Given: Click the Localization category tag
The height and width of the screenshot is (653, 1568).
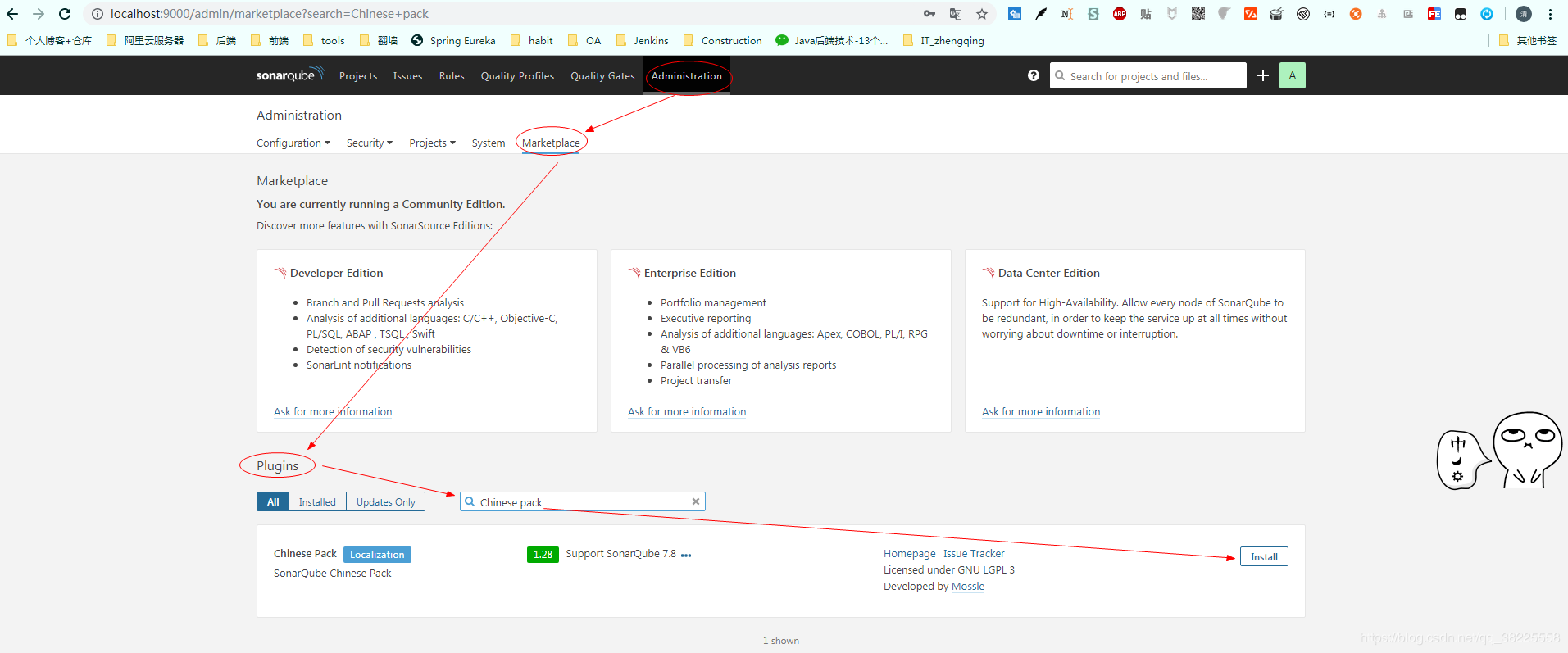Looking at the screenshot, I should 377,555.
